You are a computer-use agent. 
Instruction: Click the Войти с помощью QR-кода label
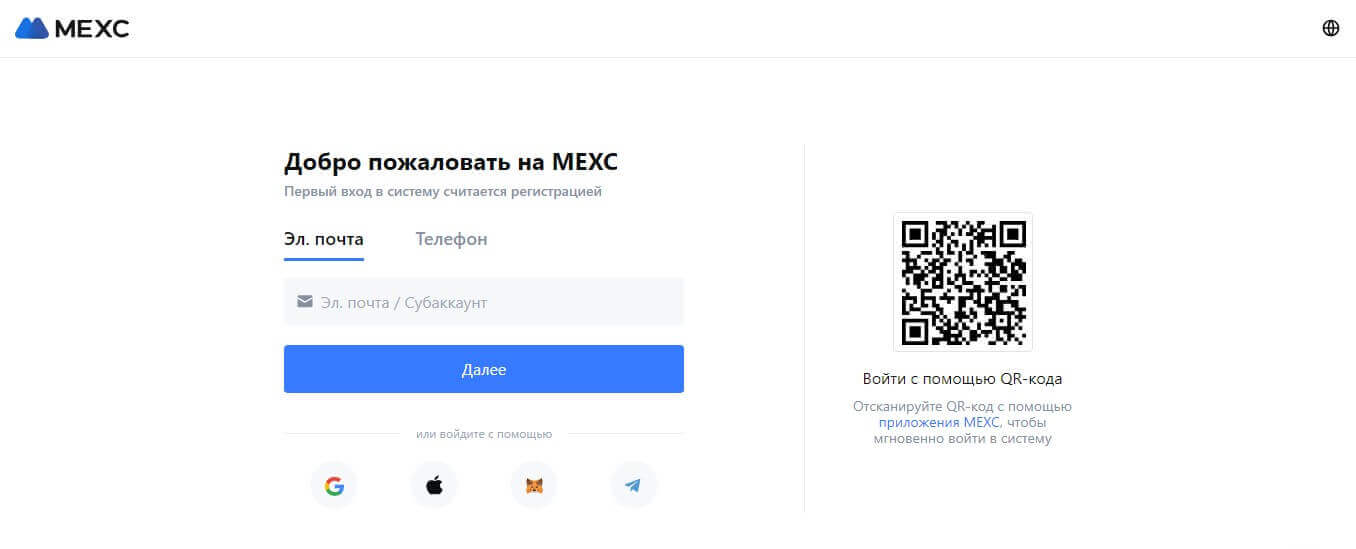(963, 379)
